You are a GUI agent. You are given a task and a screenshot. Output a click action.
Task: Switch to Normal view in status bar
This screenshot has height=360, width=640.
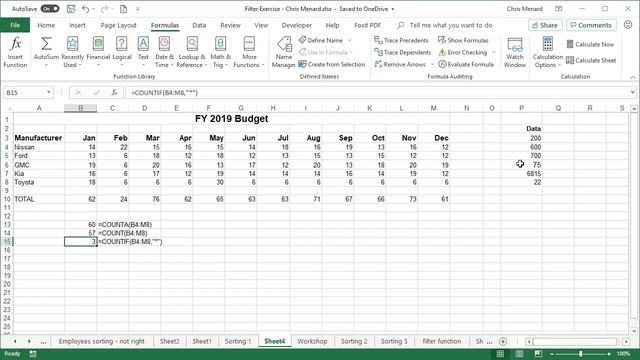coord(500,354)
